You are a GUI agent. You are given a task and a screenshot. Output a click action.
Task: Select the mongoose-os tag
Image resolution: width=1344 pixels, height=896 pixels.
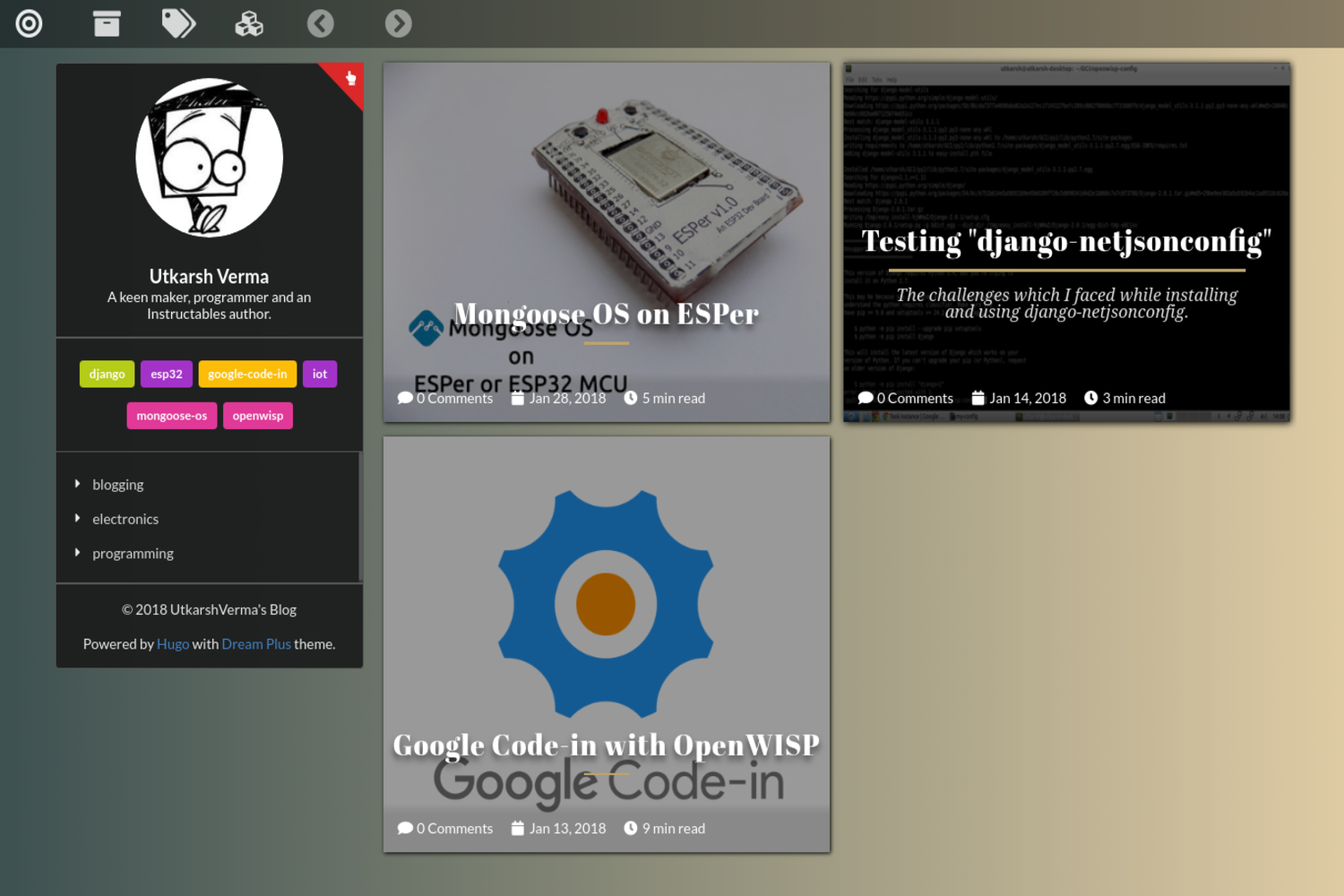tap(172, 416)
